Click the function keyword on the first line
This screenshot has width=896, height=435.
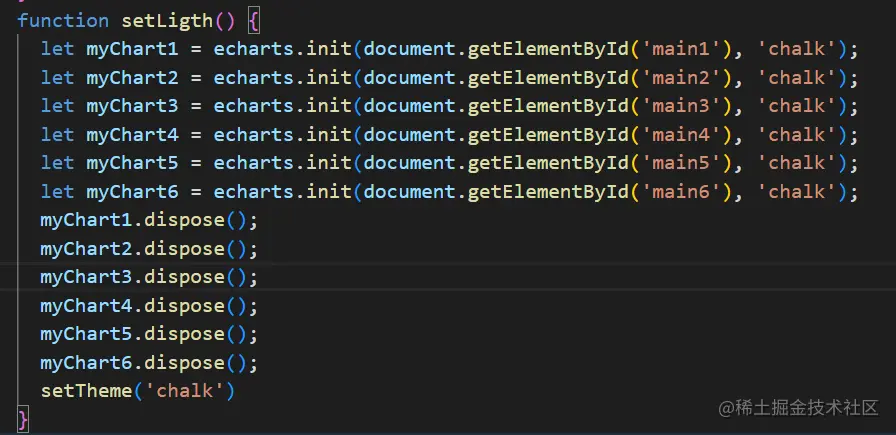(x=63, y=21)
